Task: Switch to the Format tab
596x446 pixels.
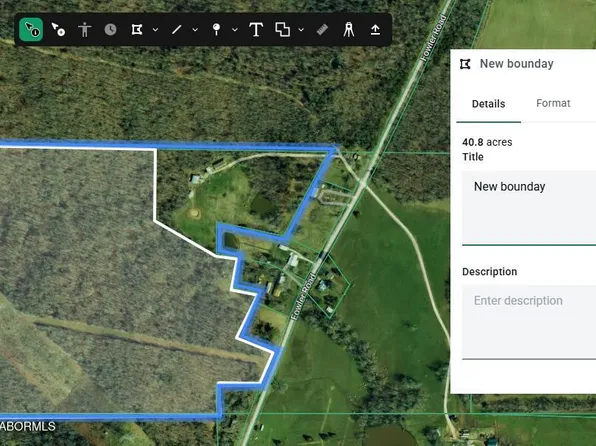Action: pyautogui.click(x=553, y=103)
